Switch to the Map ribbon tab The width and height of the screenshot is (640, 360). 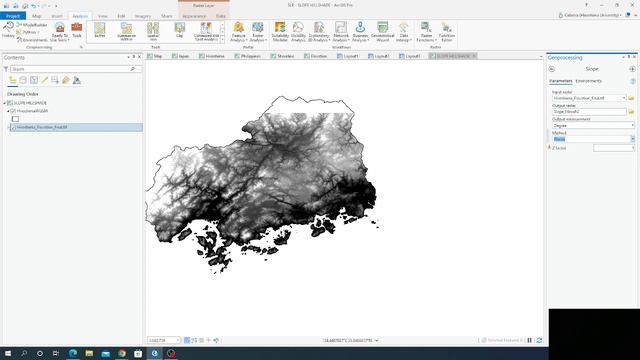(x=36, y=16)
